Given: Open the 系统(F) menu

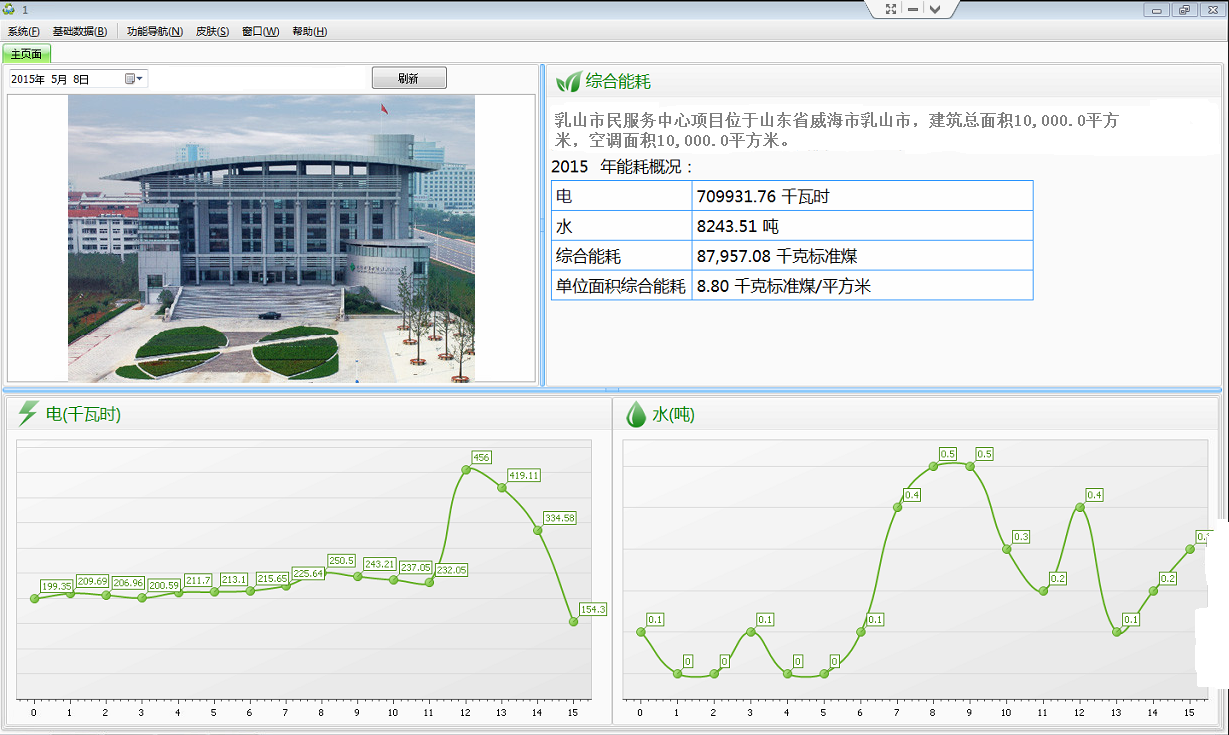Looking at the screenshot, I should click(24, 31).
